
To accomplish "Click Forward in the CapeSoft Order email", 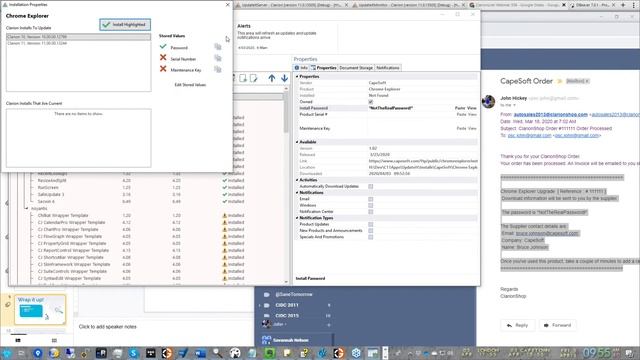I will [557, 325].
